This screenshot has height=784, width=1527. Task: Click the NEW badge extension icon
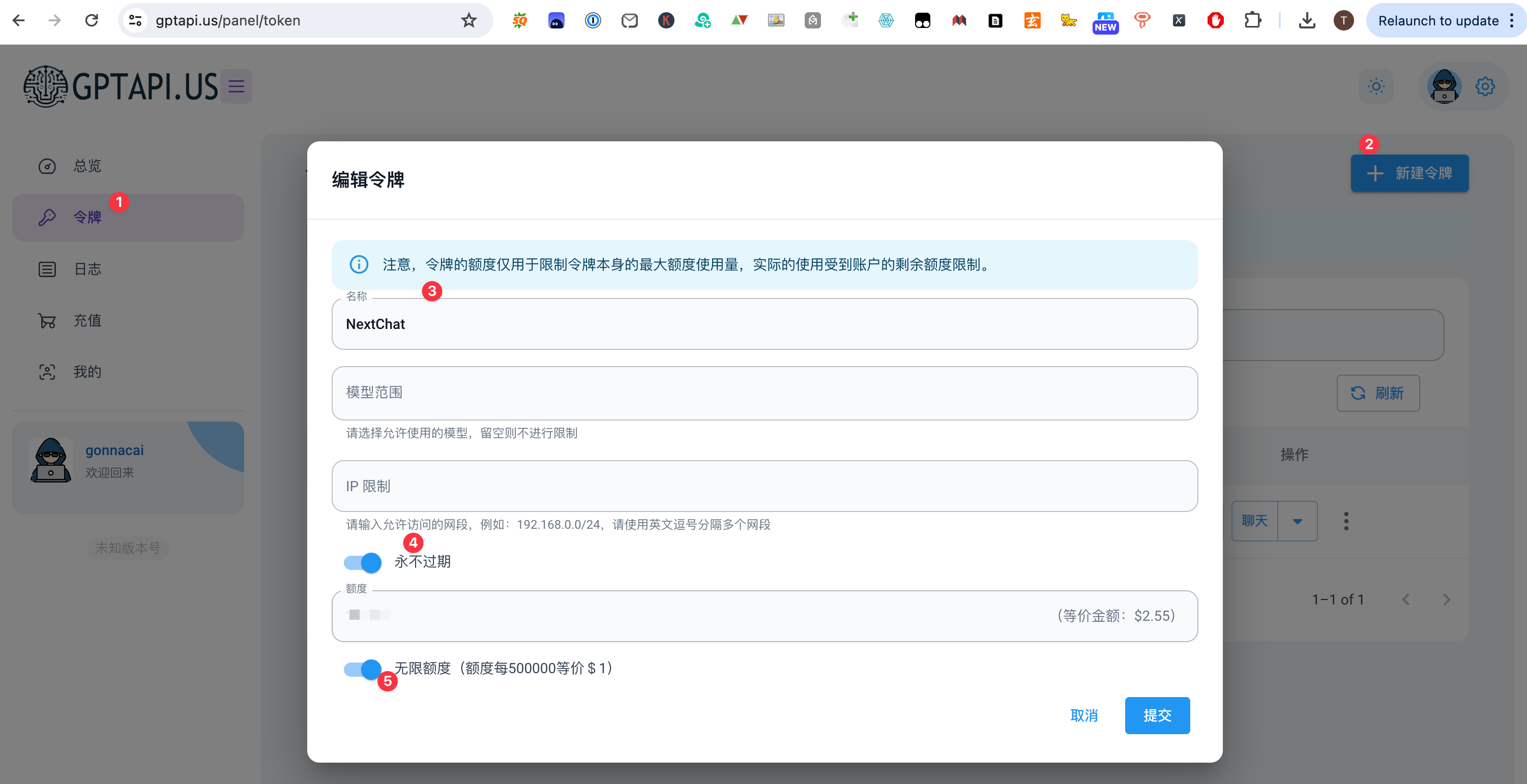(1105, 22)
